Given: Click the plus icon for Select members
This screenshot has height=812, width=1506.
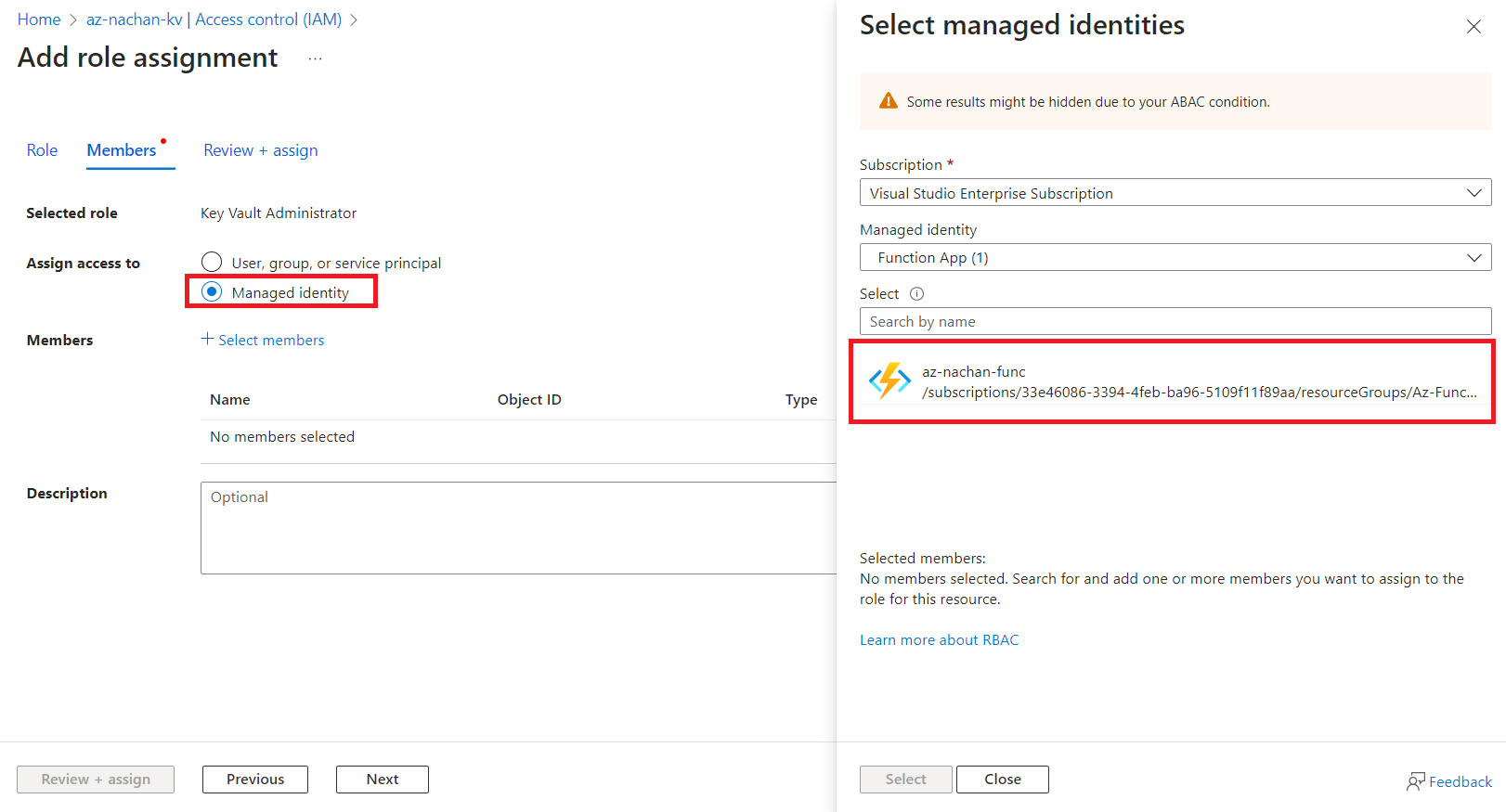Looking at the screenshot, I should 207,340.
